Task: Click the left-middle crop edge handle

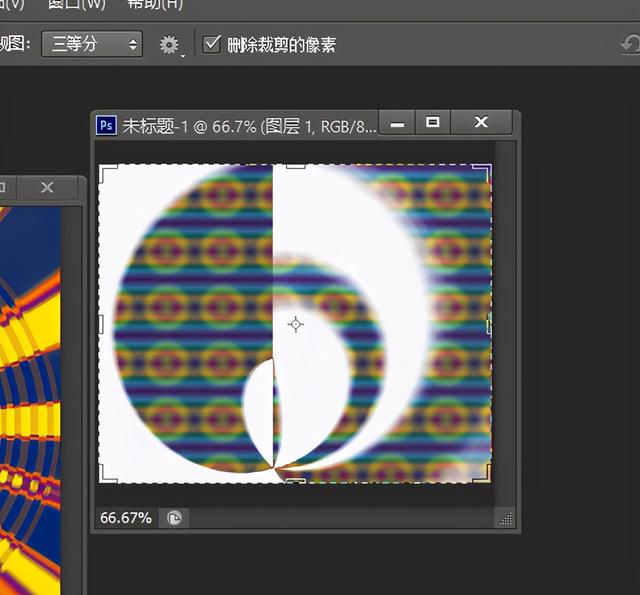Action: pos(102,324)
